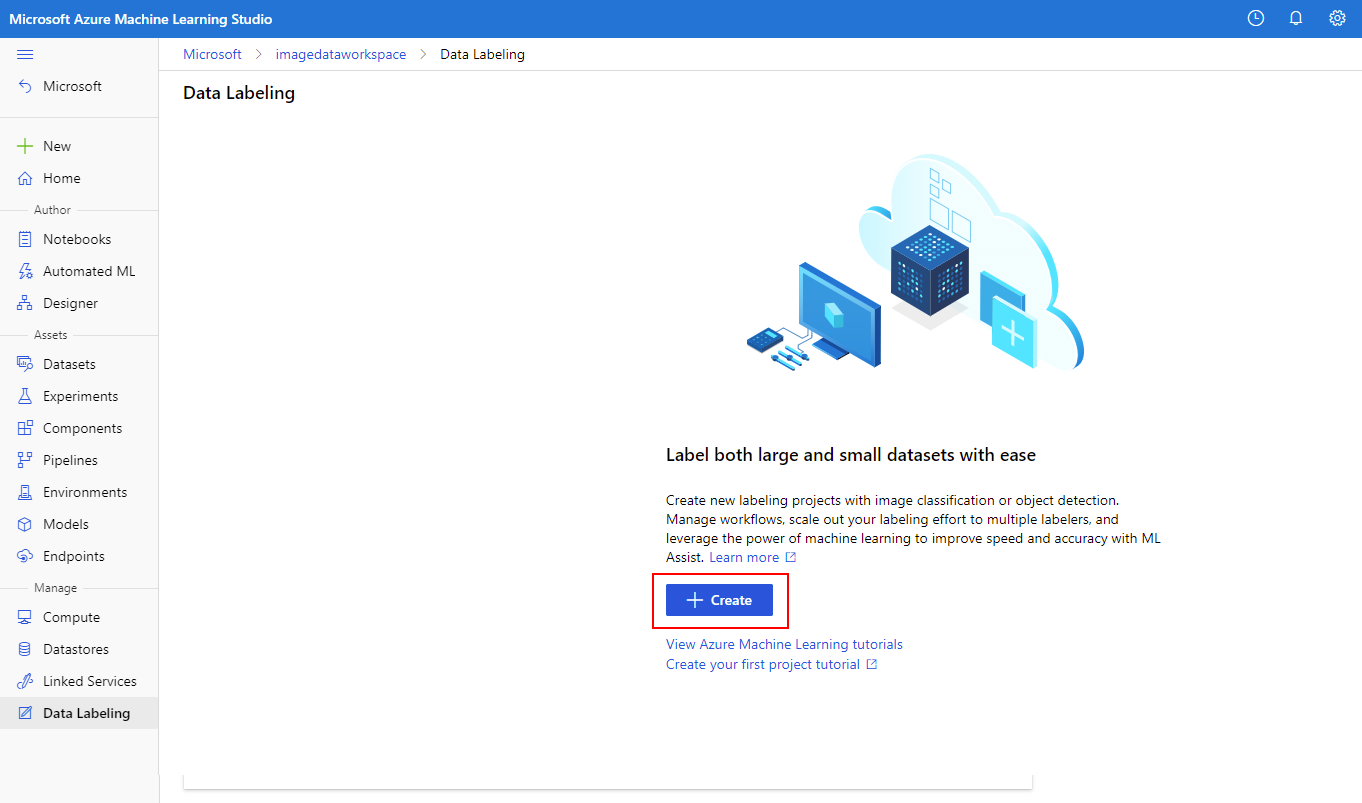Select Data Labeling in the sidebar
Viewport: 1362px width, 803px height.
tap(79, 713)
